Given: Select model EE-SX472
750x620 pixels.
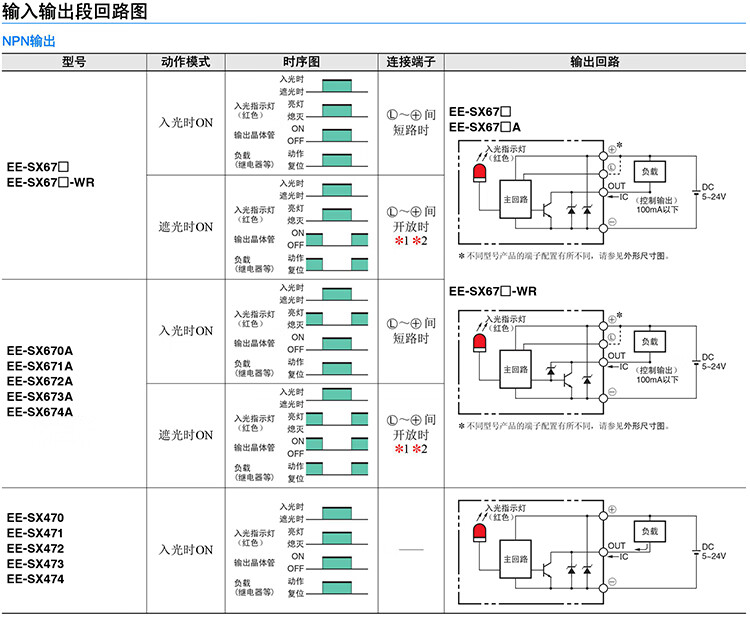Looking at the screenshot, I should (x=35, y=548).
